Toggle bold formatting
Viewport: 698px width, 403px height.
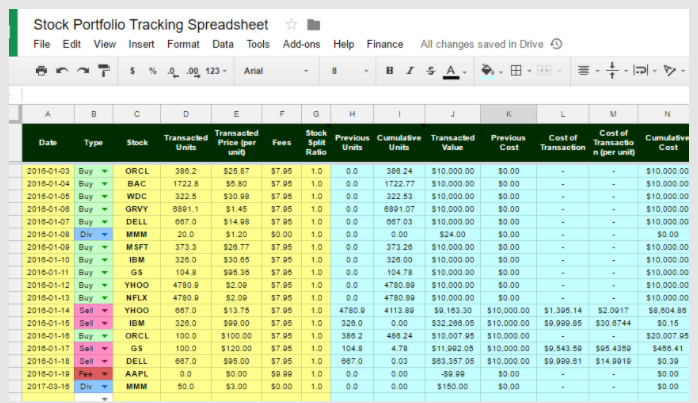(389, 71)
